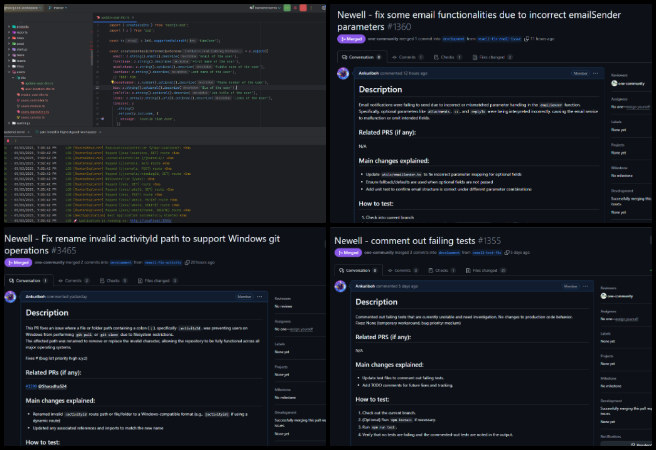Viewport: 656px width, 450px height.
Task: Click the purple Merged badge in PR #1355
Action: (x=348, y=253)
